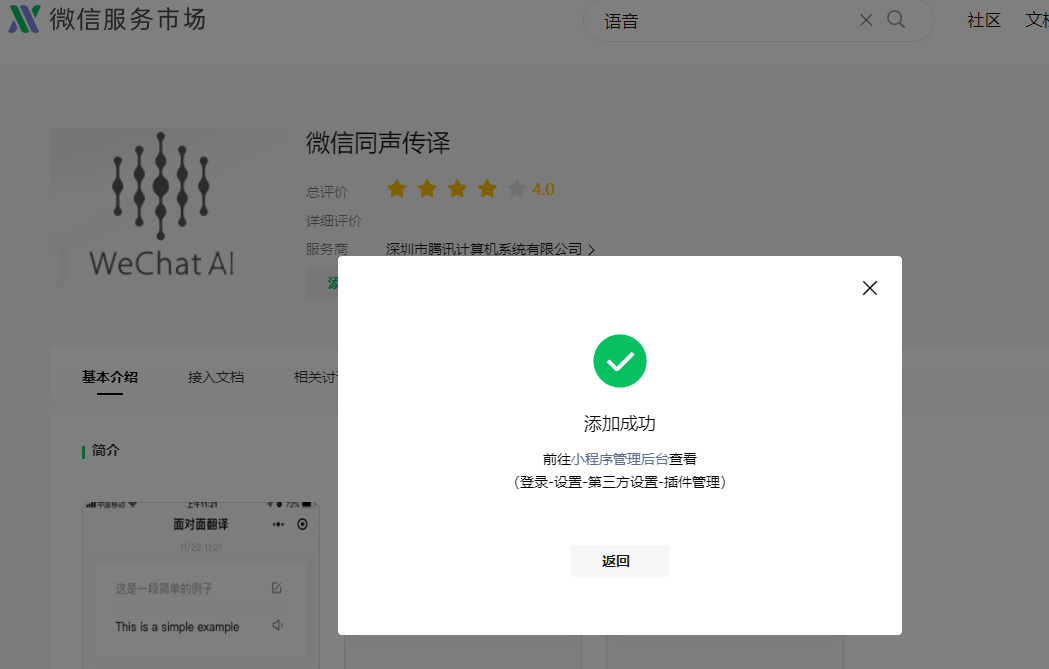
Task: Open the 小程序管理后台 link
Action: tap(619, 459)
